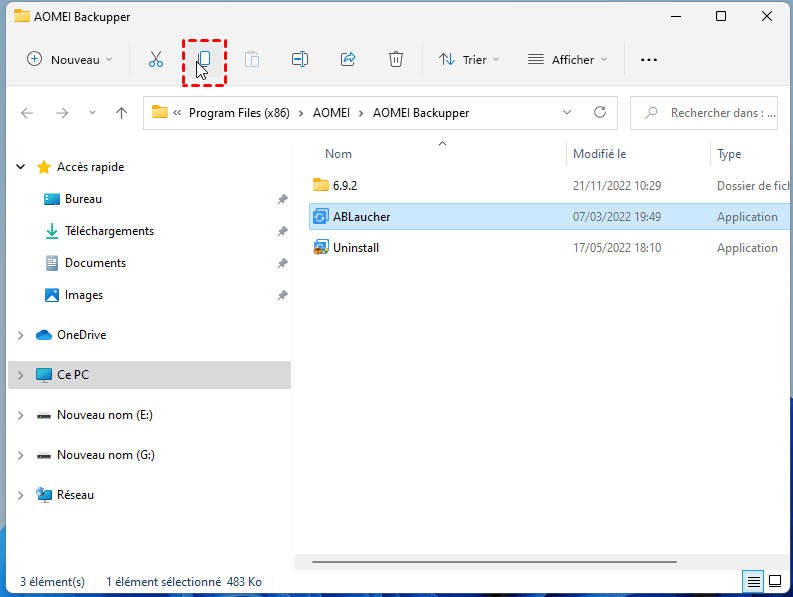Screen dimensions: 793x597
Task: Click the folder icon in address bar
Action: 160,112
